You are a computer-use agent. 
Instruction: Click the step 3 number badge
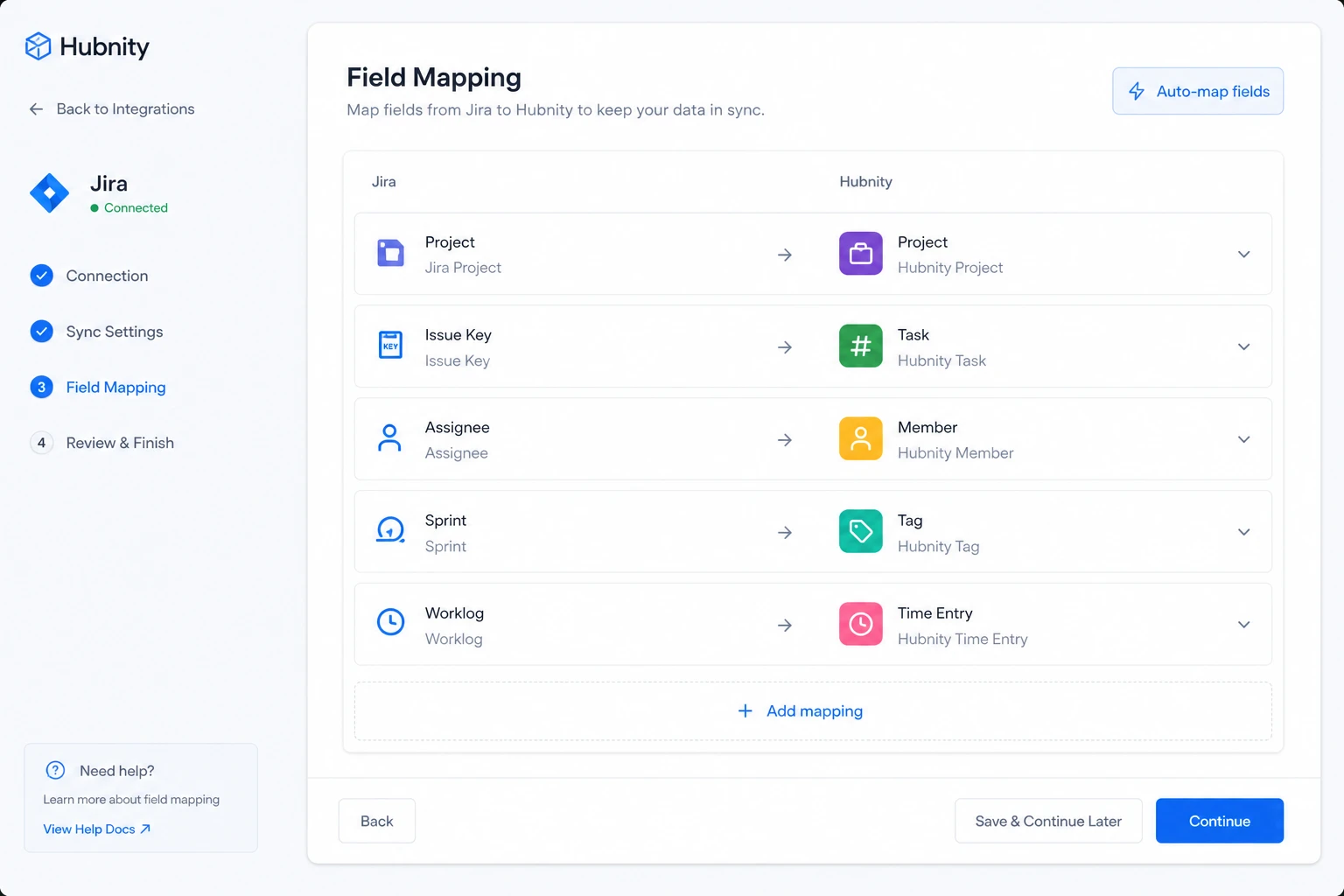pyautogui.click(x=42, y=388)
